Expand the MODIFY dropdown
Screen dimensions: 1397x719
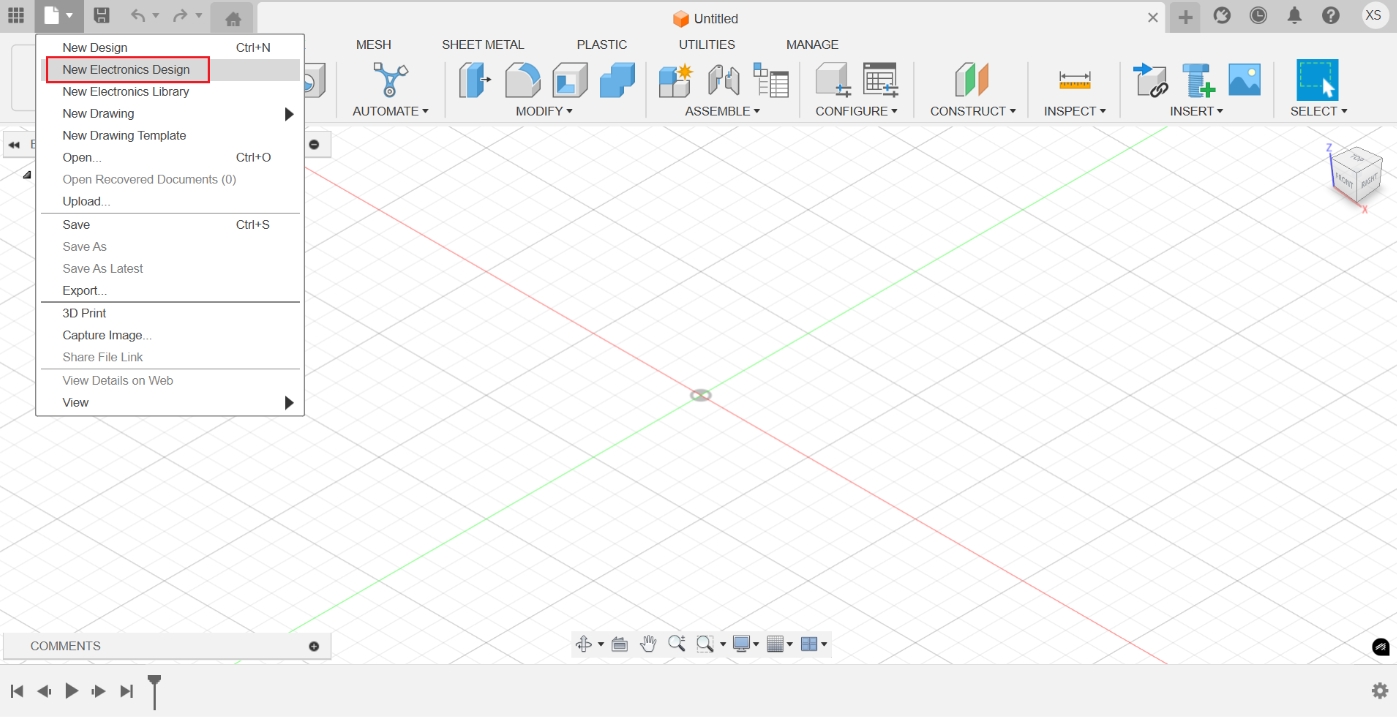544,111
